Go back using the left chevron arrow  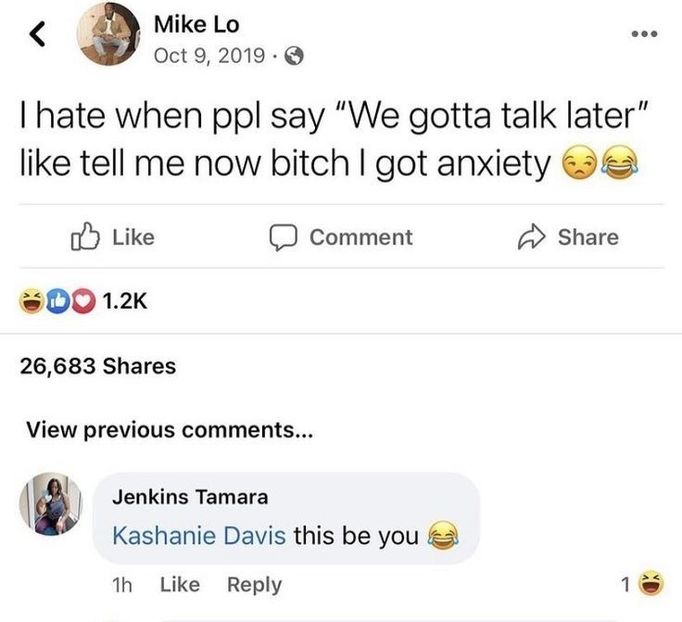click(x=37, y=34)
